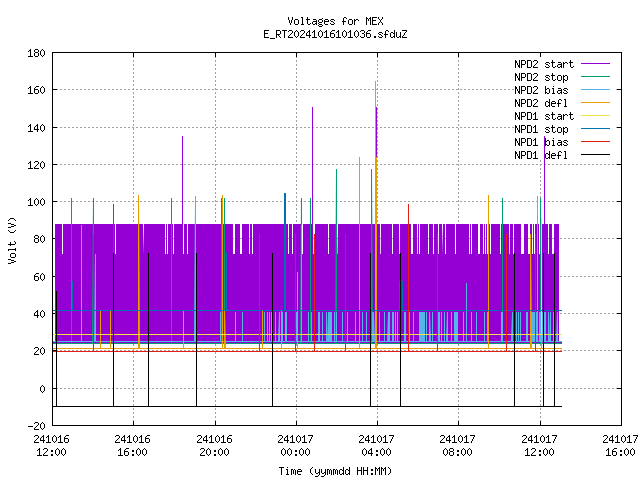Select the filename E_RT20241016101036.sfduZ subtitle
Screen dimensions: 640x480
(x=335, y=34)
